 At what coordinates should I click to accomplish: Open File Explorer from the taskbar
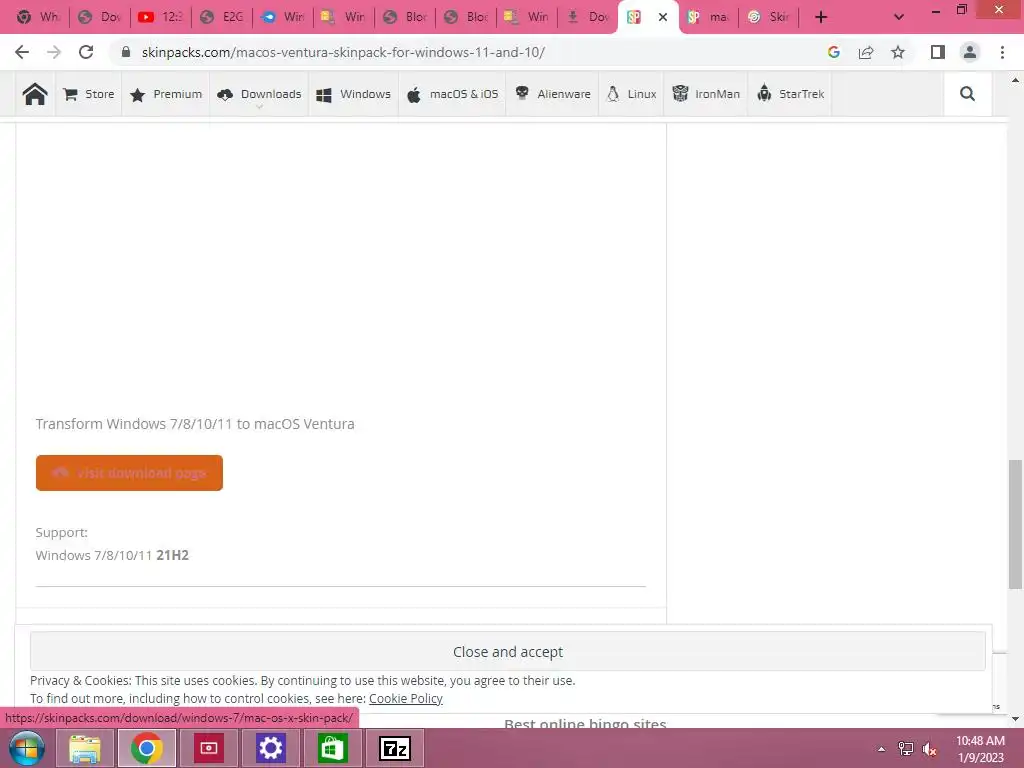[85, 748]
